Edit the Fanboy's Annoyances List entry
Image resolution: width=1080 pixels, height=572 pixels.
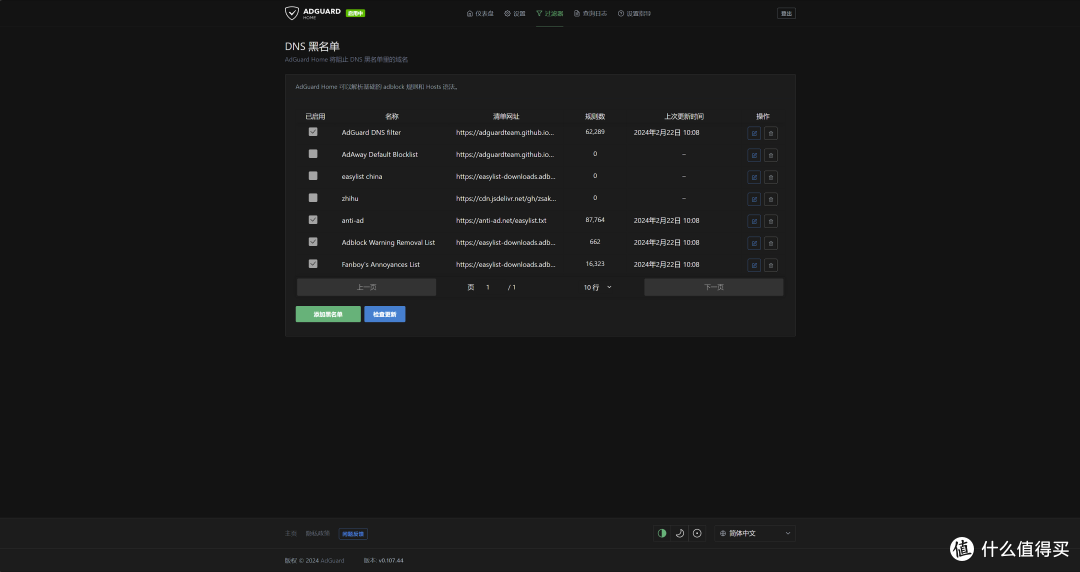pos(754,265)
